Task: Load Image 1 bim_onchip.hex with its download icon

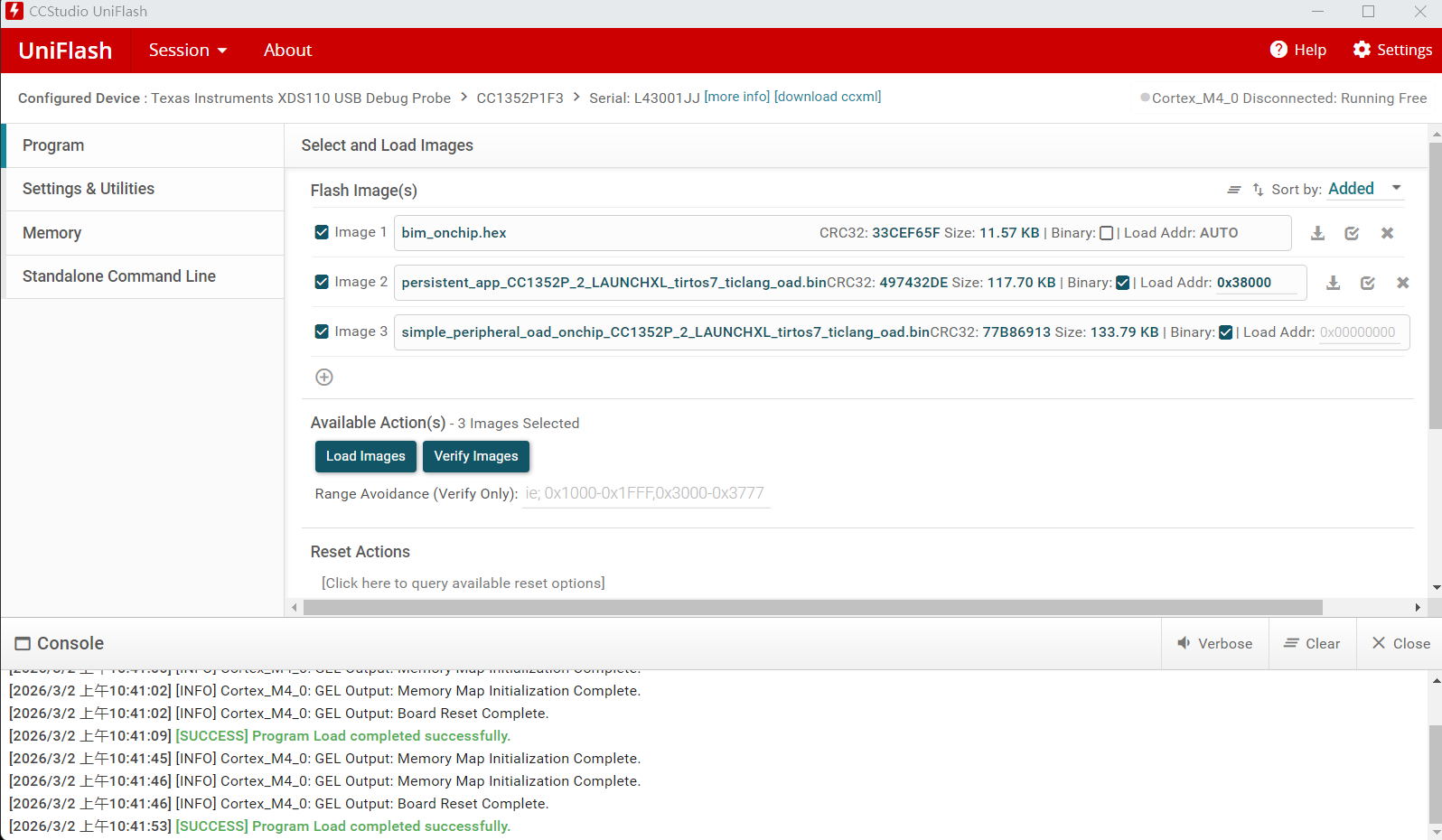Action: pos(1317,233)
